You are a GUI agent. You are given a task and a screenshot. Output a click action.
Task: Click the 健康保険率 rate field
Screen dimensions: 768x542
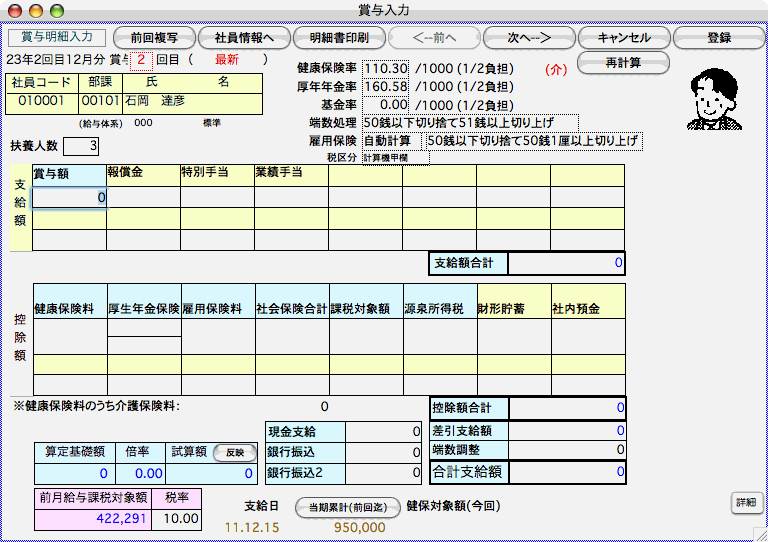[x=386, y=68]
